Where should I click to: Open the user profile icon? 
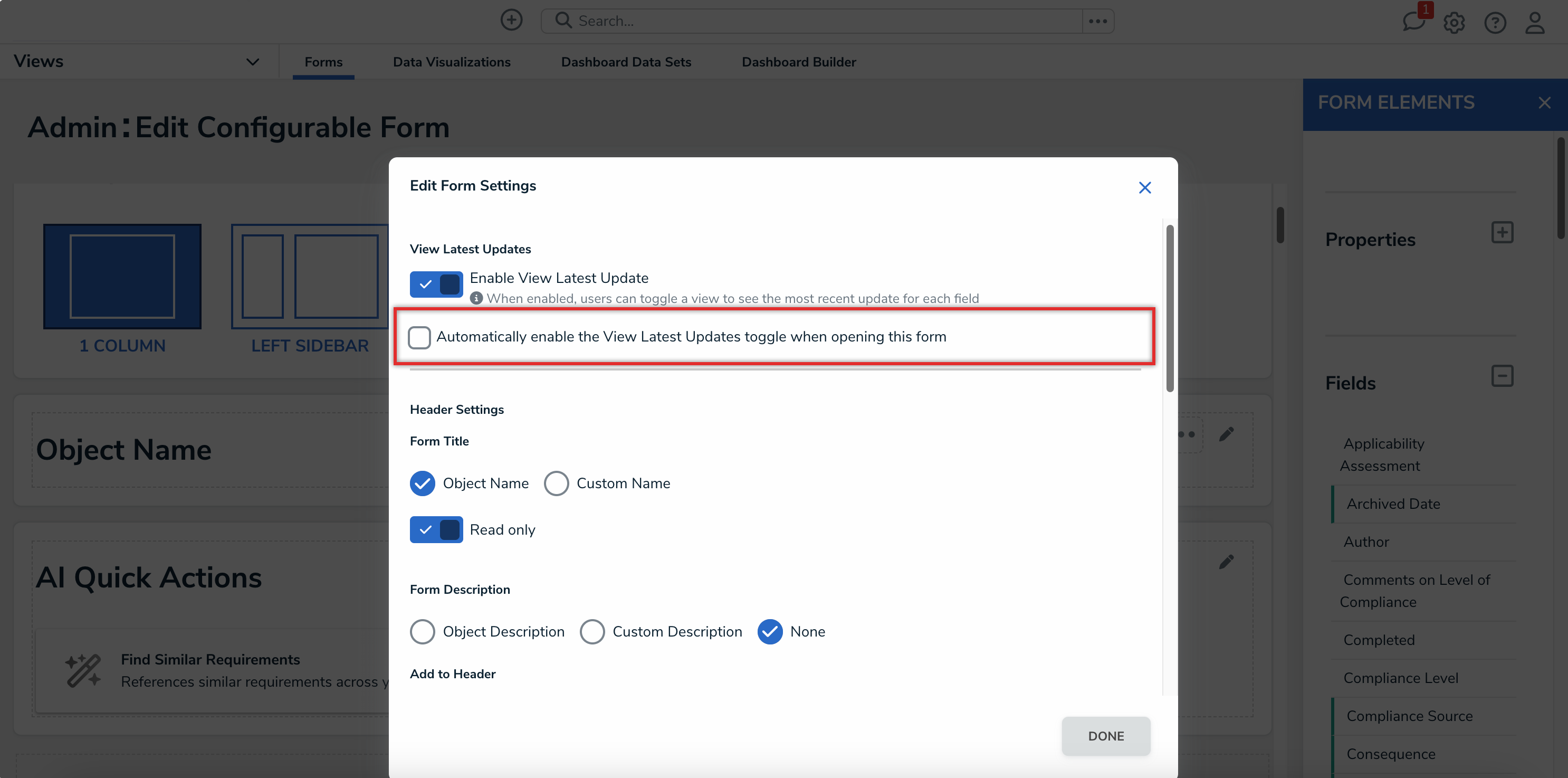(x=1535, y=23)
